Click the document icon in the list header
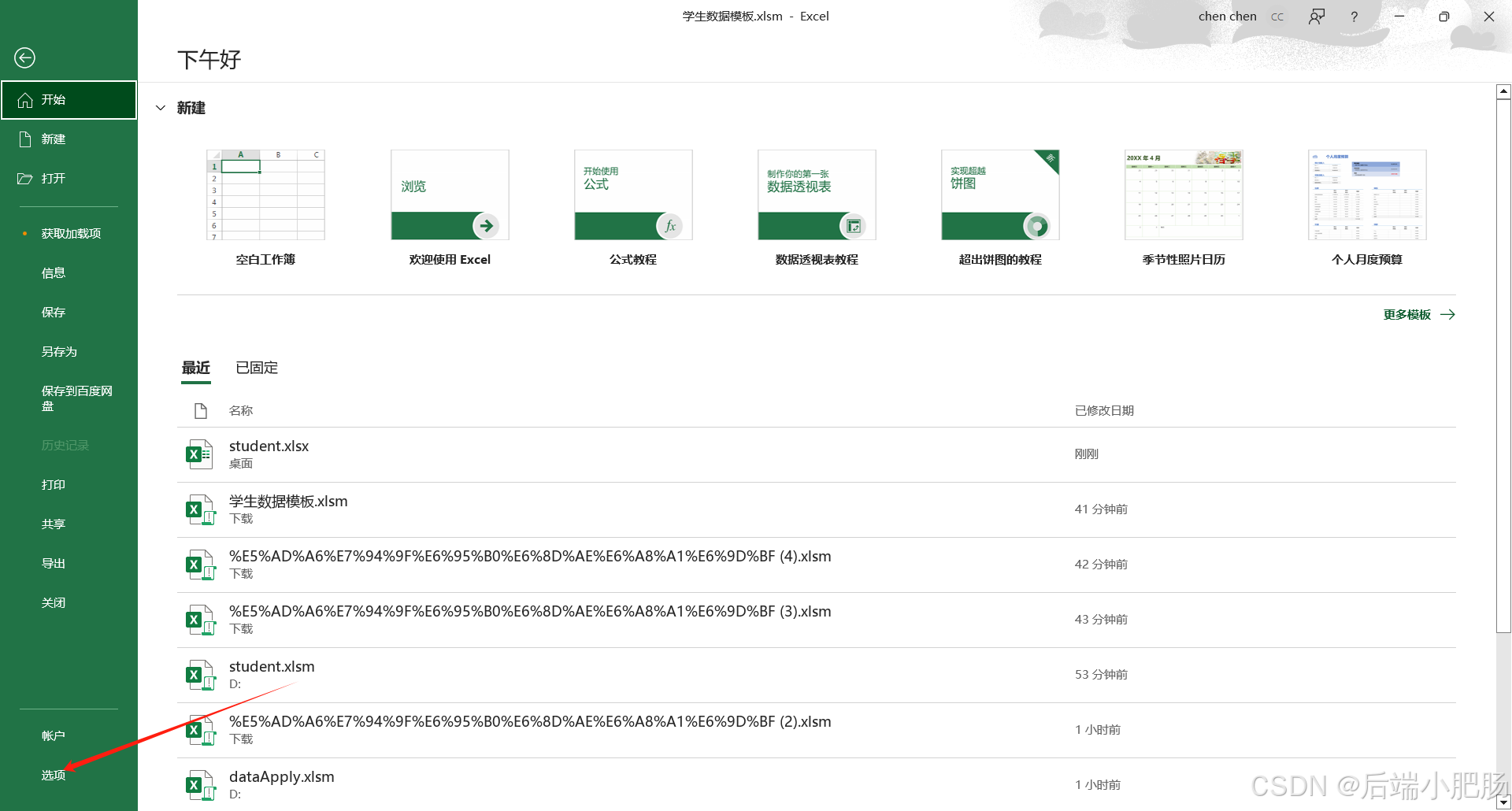 point(201,410)
